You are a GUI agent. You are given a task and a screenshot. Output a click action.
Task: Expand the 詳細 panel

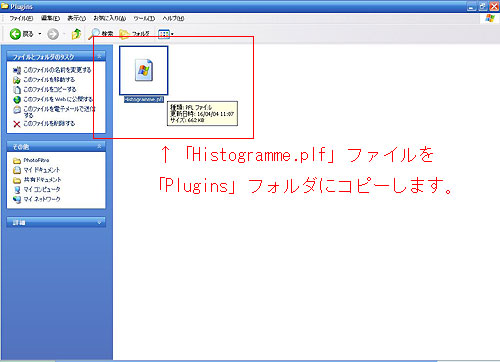pos(99,222)
